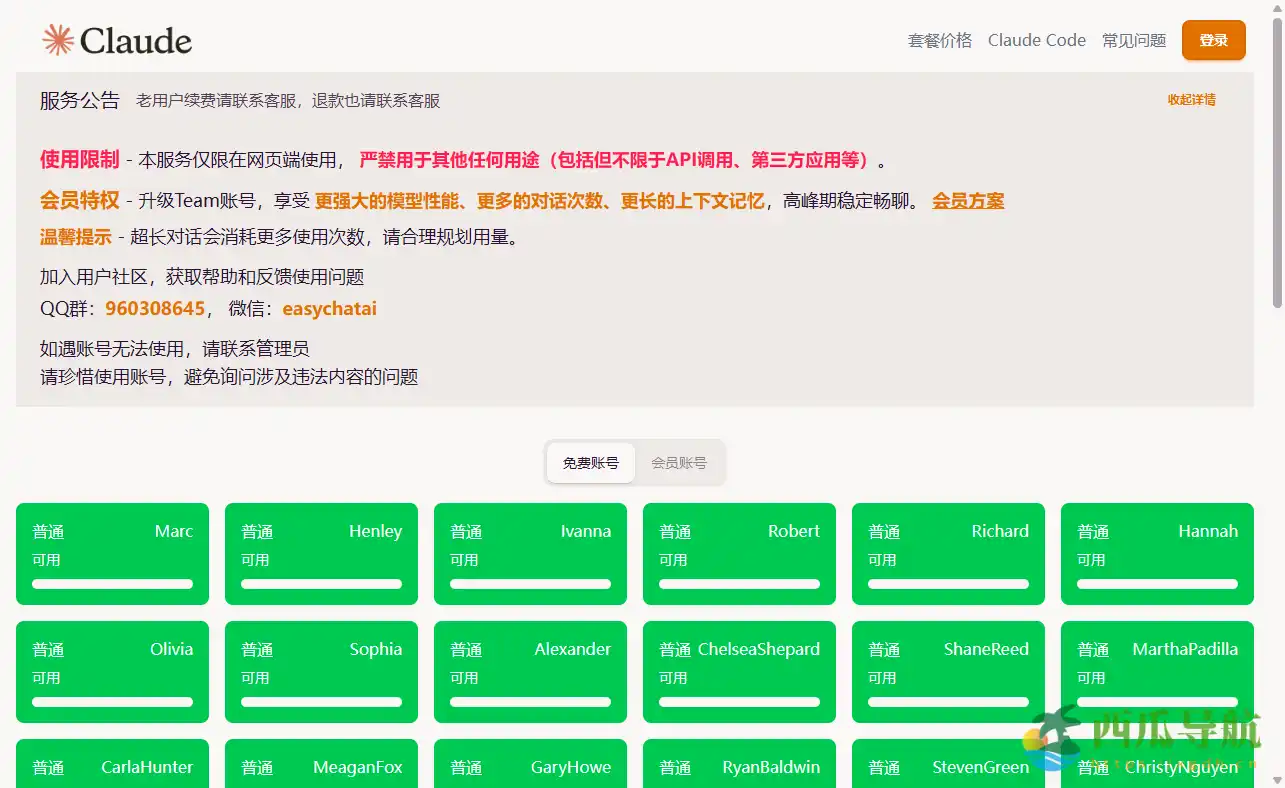Viewport: 1285px width, 788px height.
Task: Go to 常见问题 FAQ page
Action: pos(1134,40)
